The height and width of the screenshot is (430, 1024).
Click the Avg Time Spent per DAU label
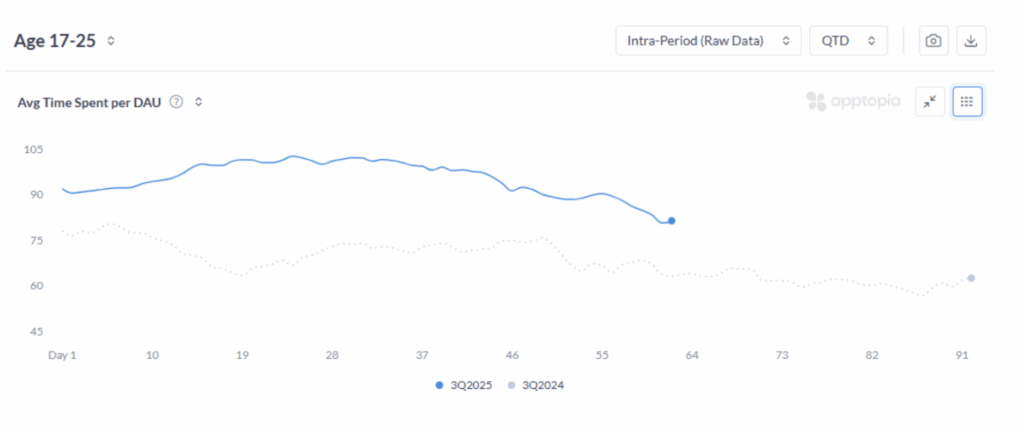(x=90, y=102)
